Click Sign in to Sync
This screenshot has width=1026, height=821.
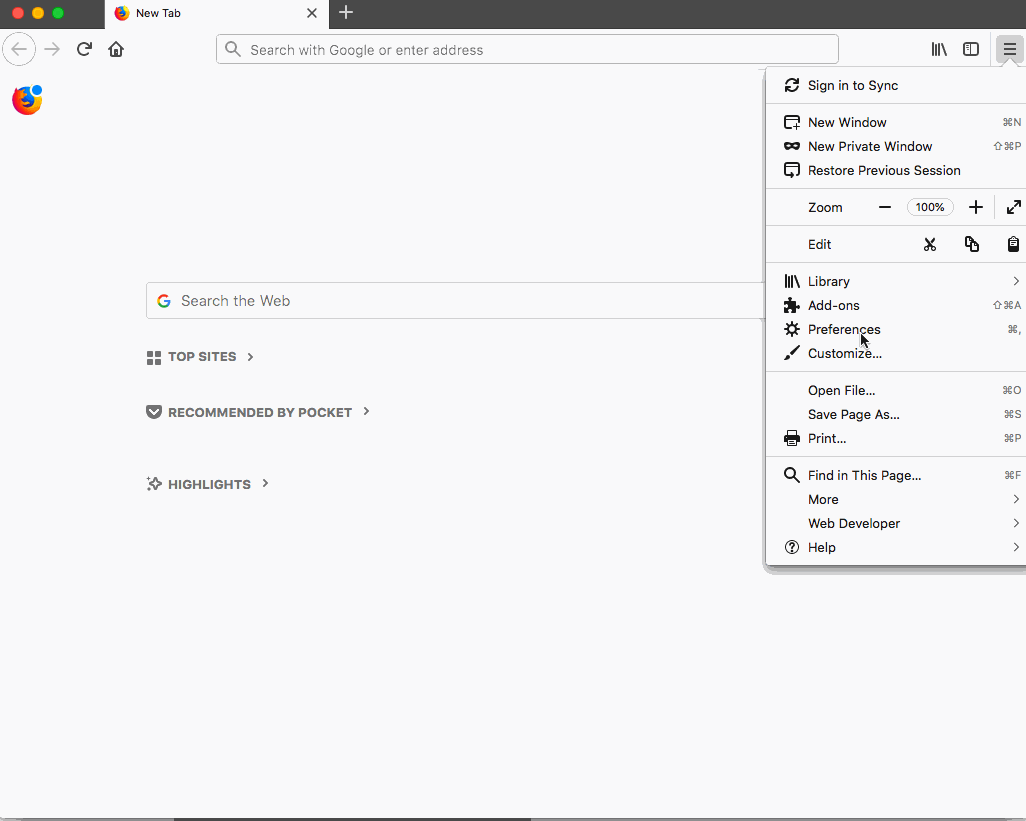pos(853,85)
